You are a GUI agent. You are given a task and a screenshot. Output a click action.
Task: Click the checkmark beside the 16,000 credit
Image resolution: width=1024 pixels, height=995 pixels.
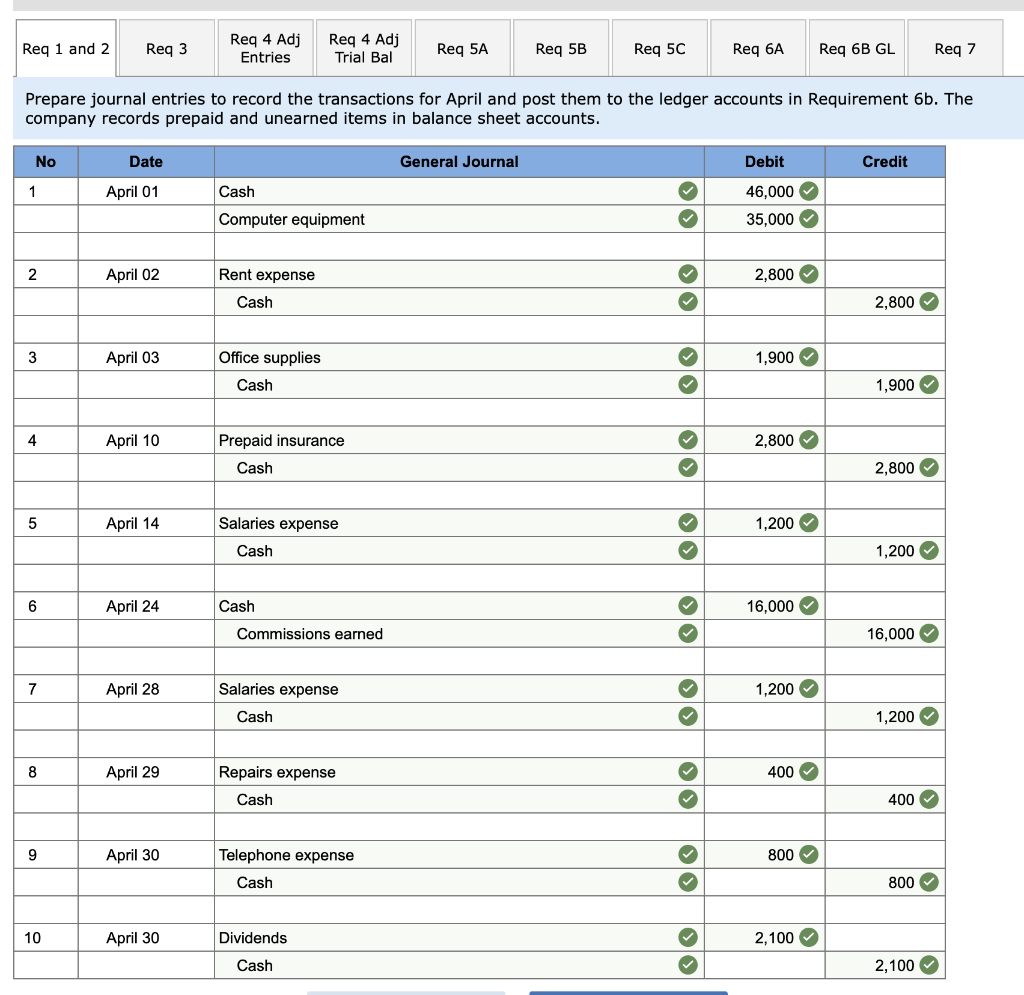929,633
